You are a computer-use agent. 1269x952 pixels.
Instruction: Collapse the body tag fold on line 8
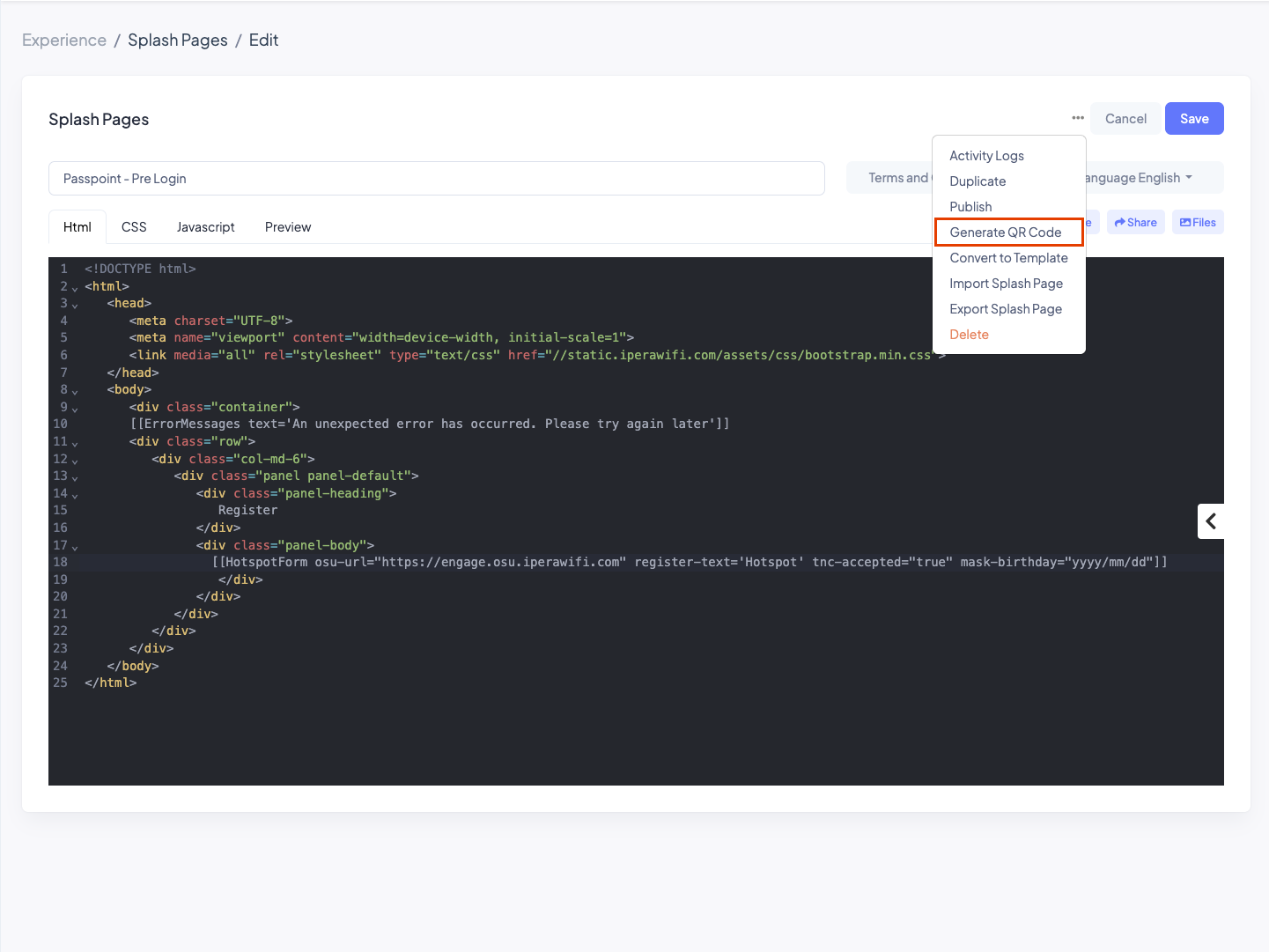click(x=75, y=391)
